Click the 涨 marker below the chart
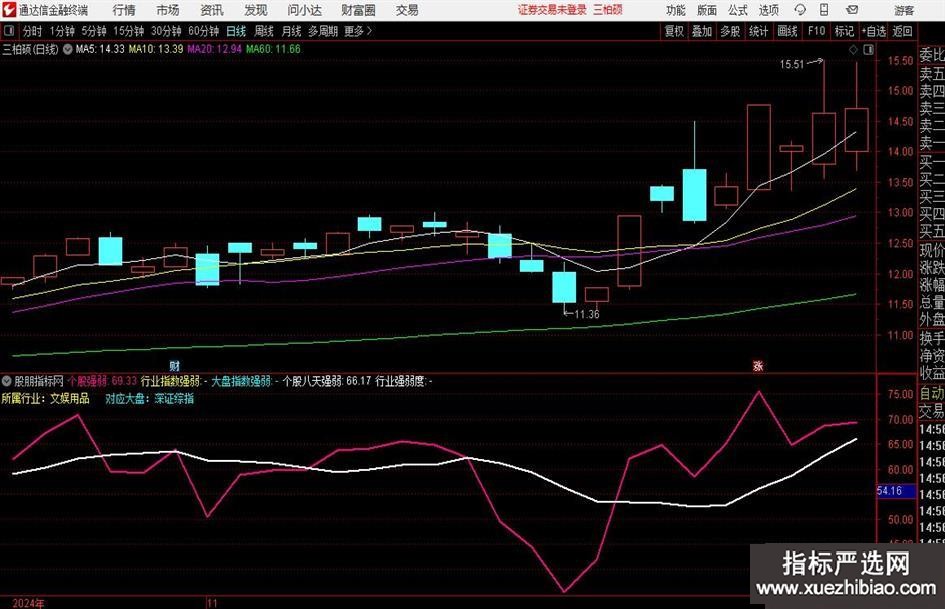 point(758,365)
